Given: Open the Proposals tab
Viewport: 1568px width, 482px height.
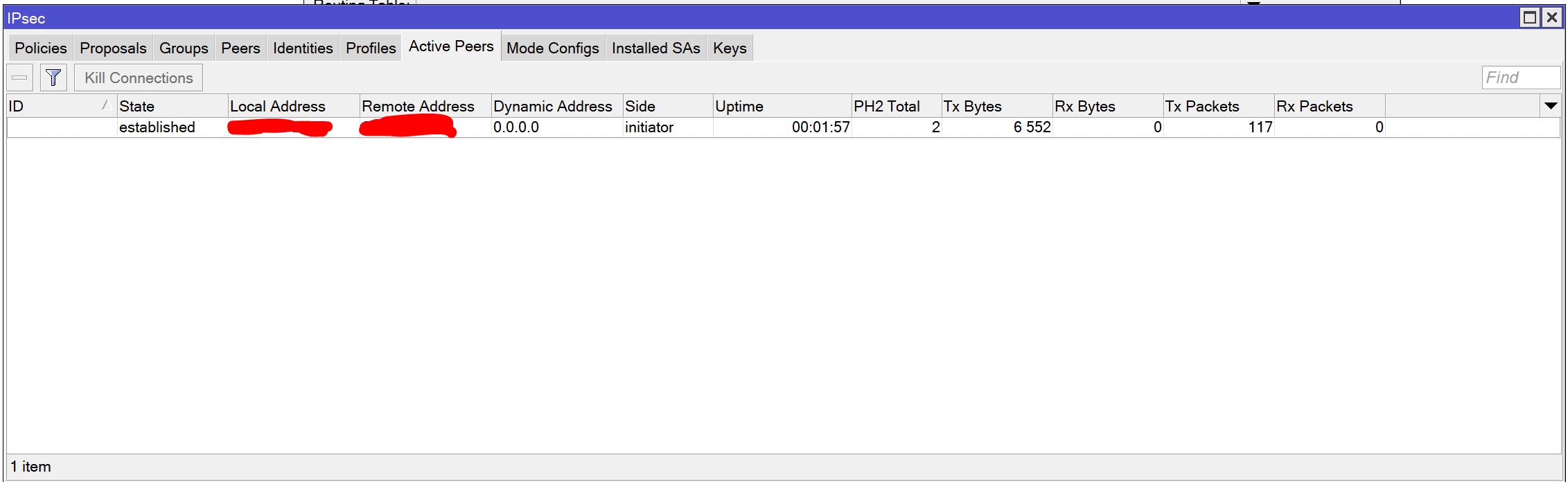Looking at the screenshot, I should click(113, 48).
